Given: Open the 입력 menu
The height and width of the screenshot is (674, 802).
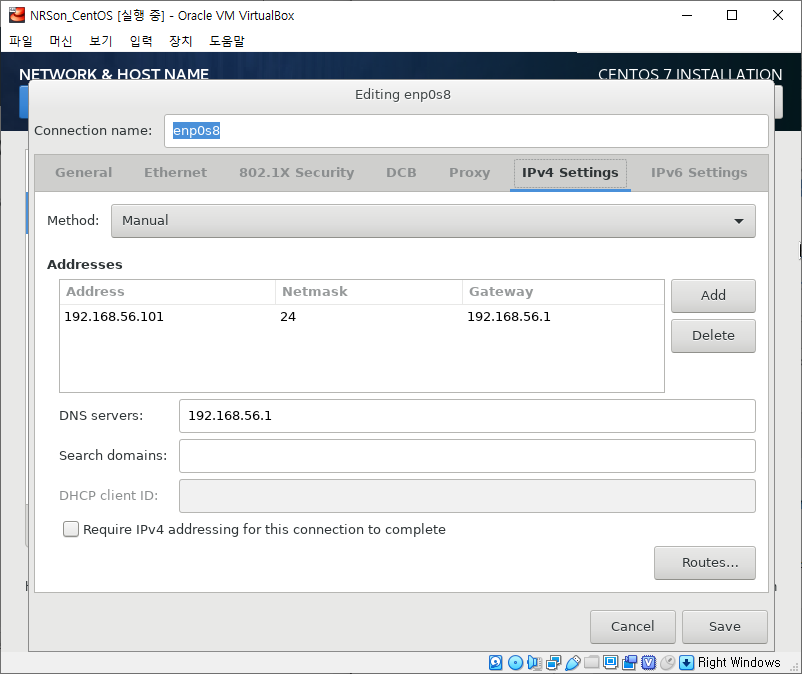Looking at the screenshot, I should click(141, 41).
